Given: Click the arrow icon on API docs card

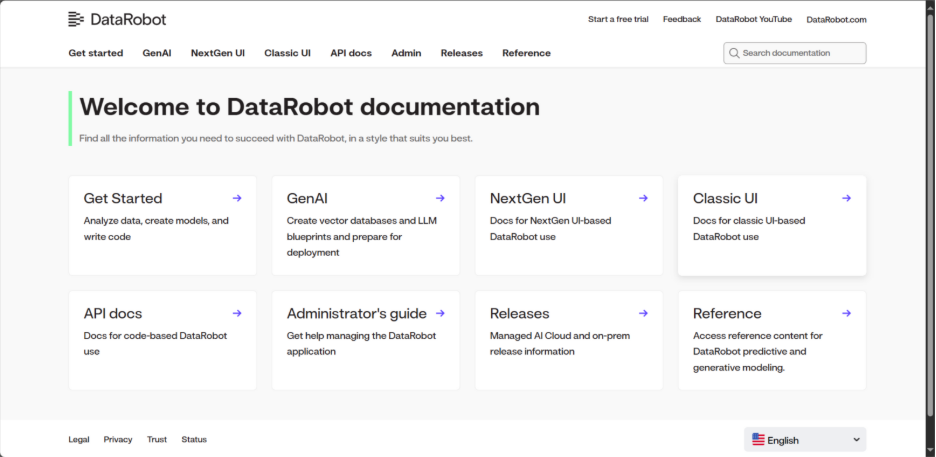Looking at the screenshot, I should 237,313.
